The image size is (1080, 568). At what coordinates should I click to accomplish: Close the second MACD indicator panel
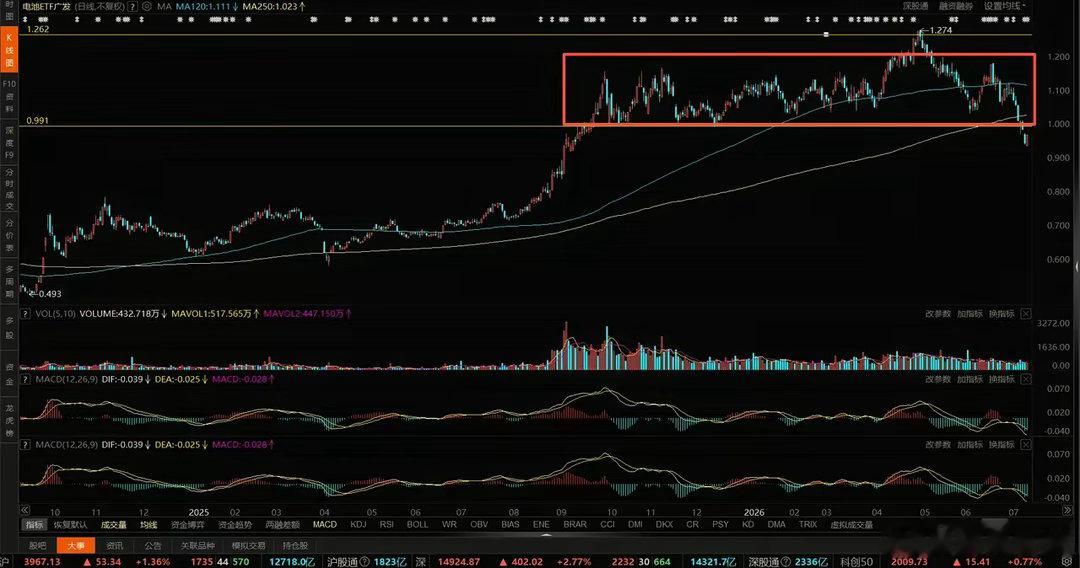point(1026,445)
